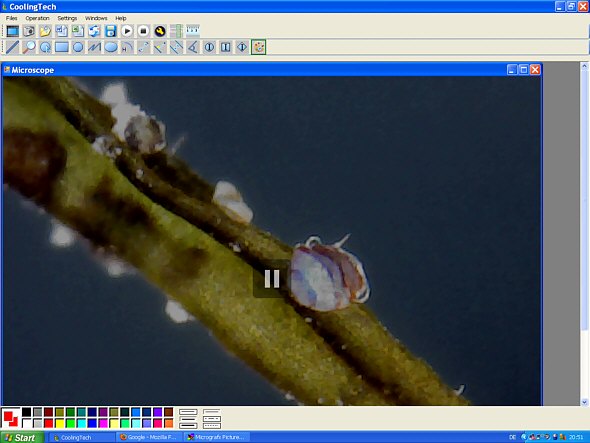Screen dimensions: 590x443
Task: Switch to Google Mozilla Firefox taskbar button
Action: click(149, 437)
